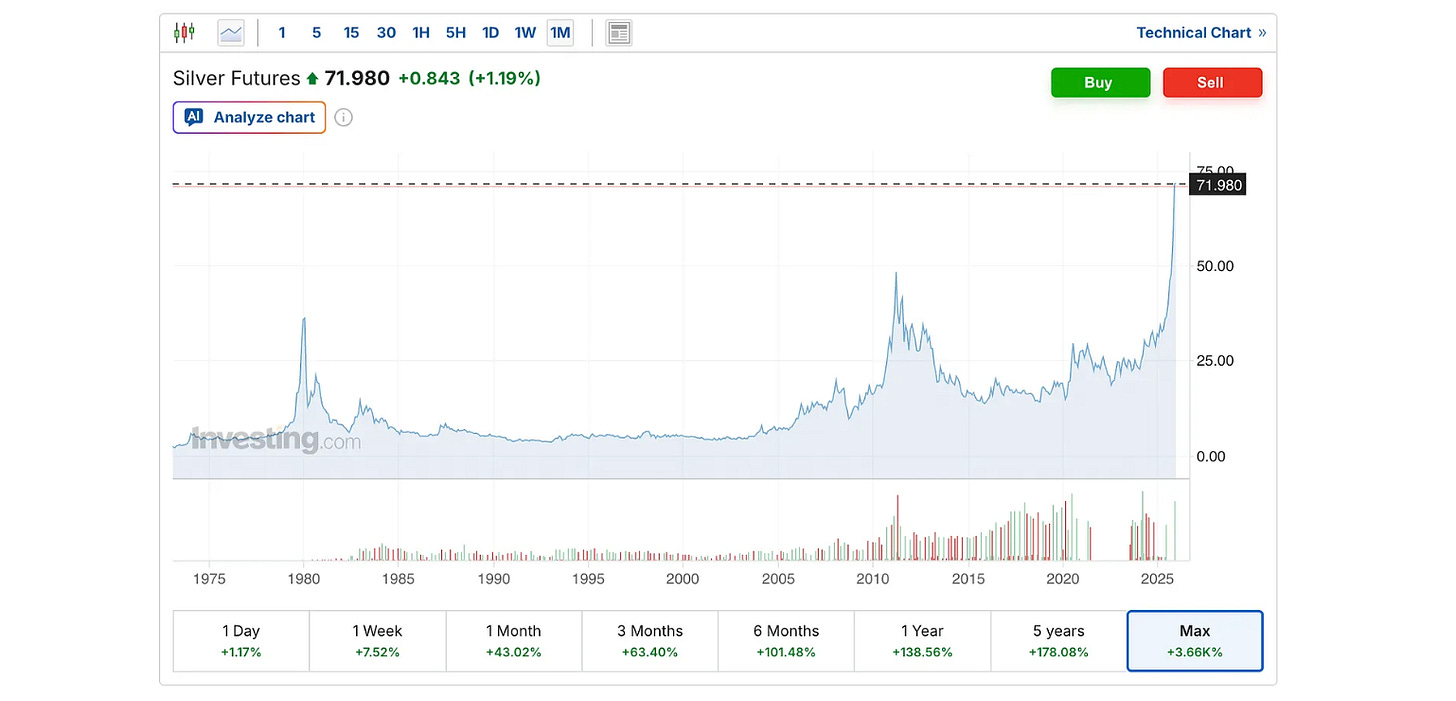Switch to the 1 Day range tab
This screenshot has height=701, width=1456.
click(241, 641)
